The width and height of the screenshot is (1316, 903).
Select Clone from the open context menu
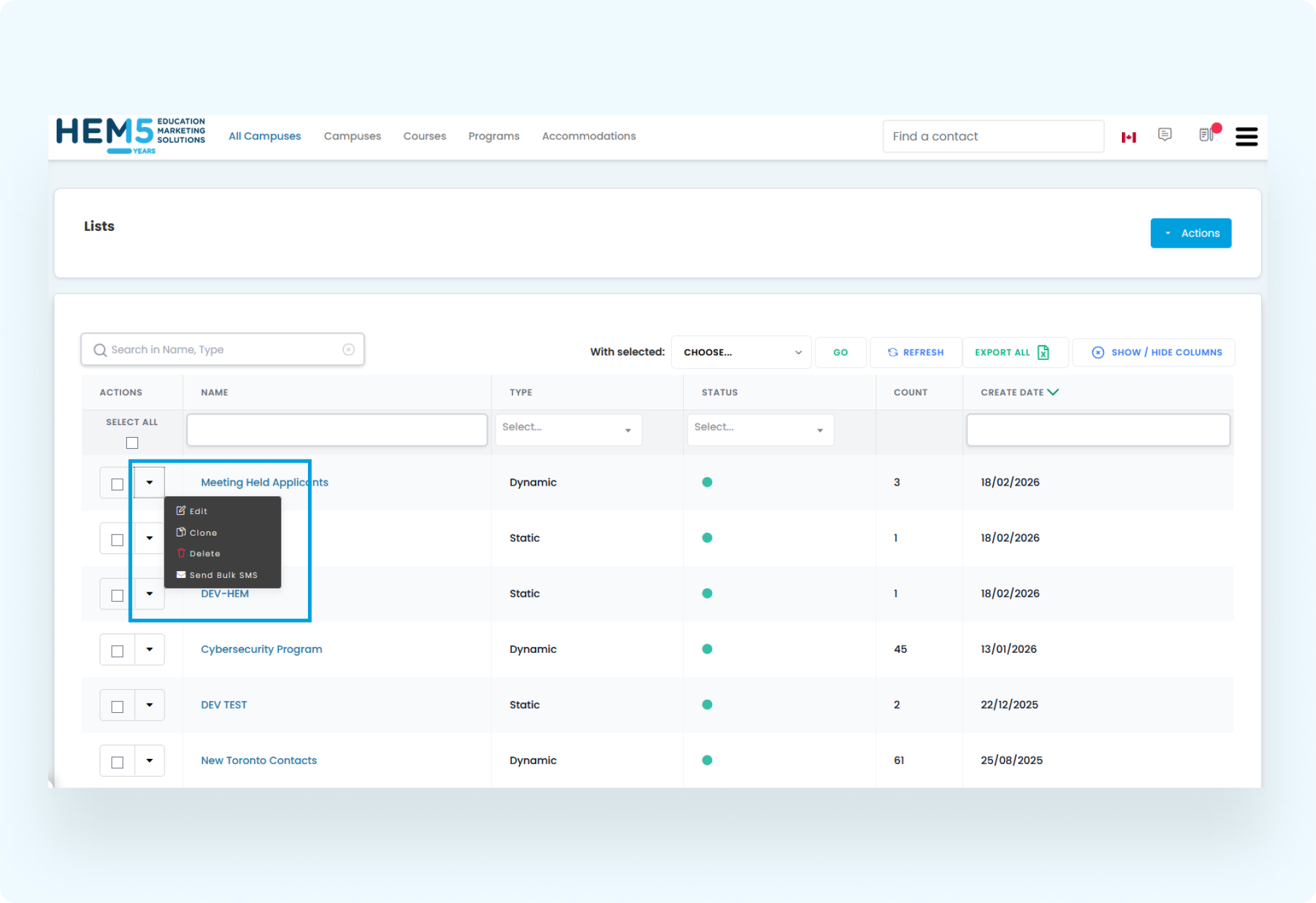tap(203, 532)
